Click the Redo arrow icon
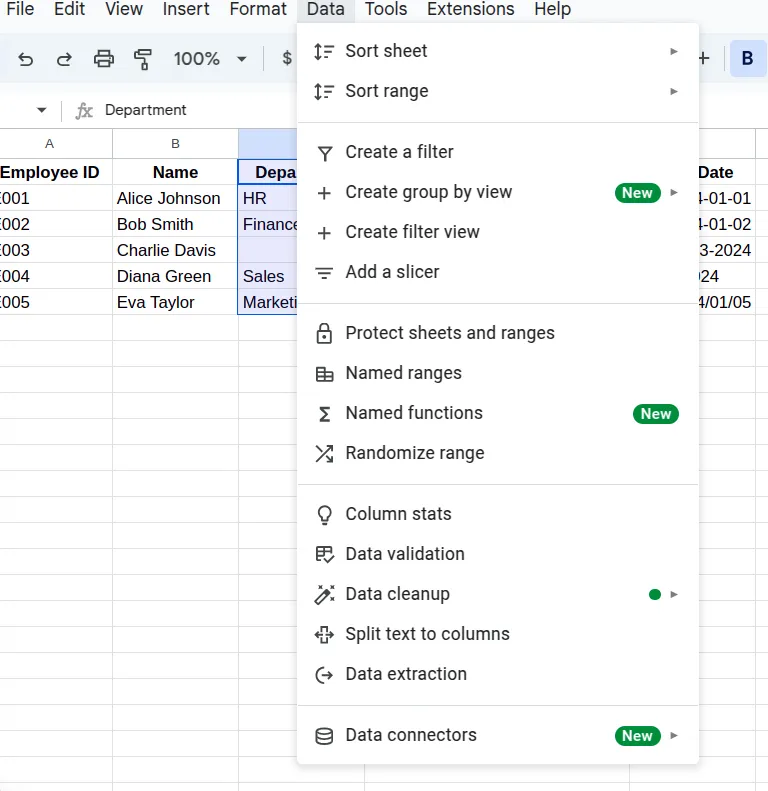This screenshot has width=768, height=791. pyautogui.click(x=64, y=59)
